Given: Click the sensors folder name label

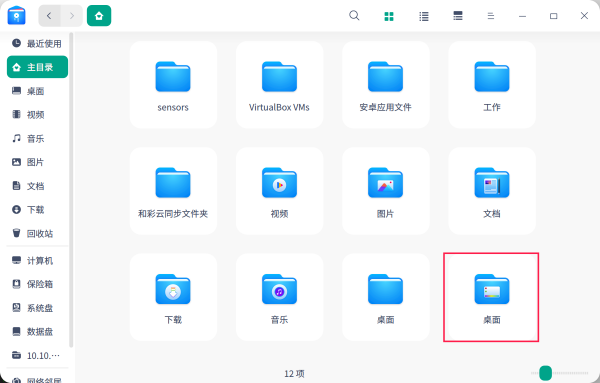Looking at the screenshot, I should tap(173, 108).
